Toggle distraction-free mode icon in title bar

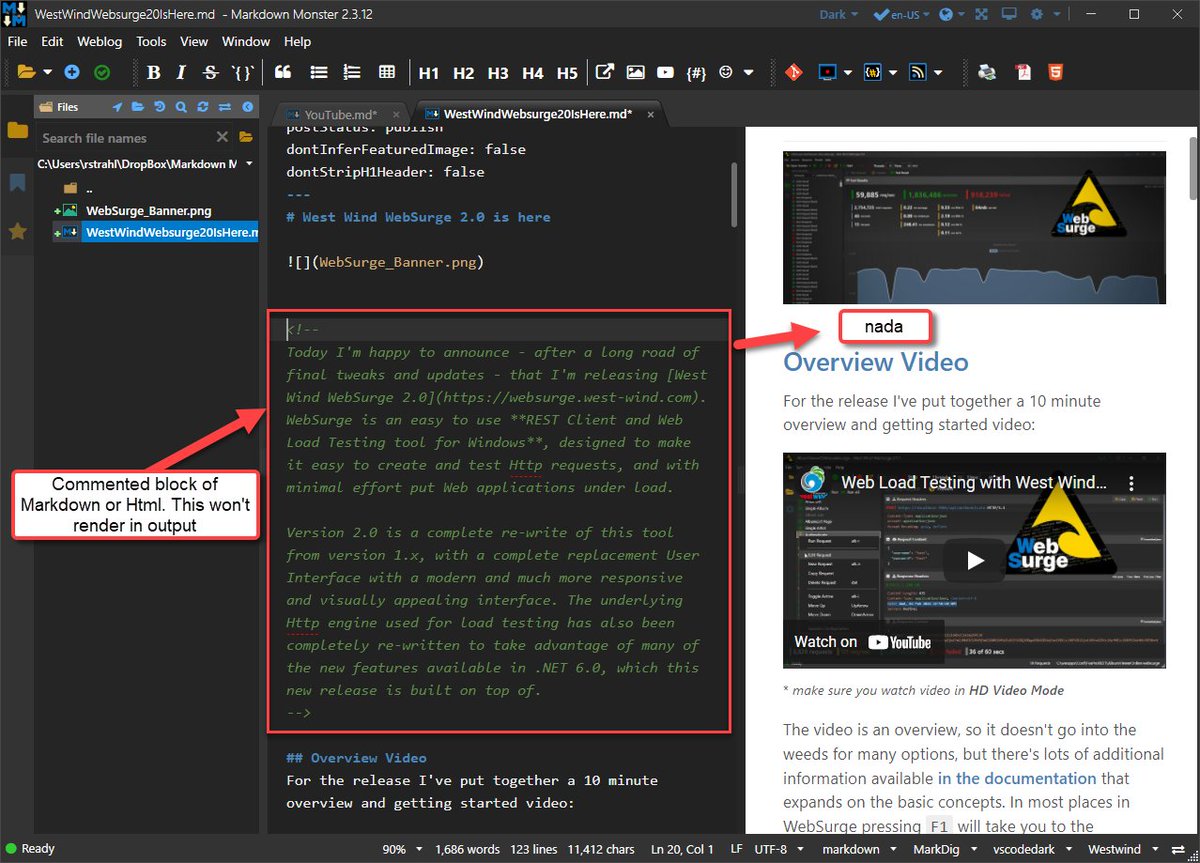[x=981, y=14]
